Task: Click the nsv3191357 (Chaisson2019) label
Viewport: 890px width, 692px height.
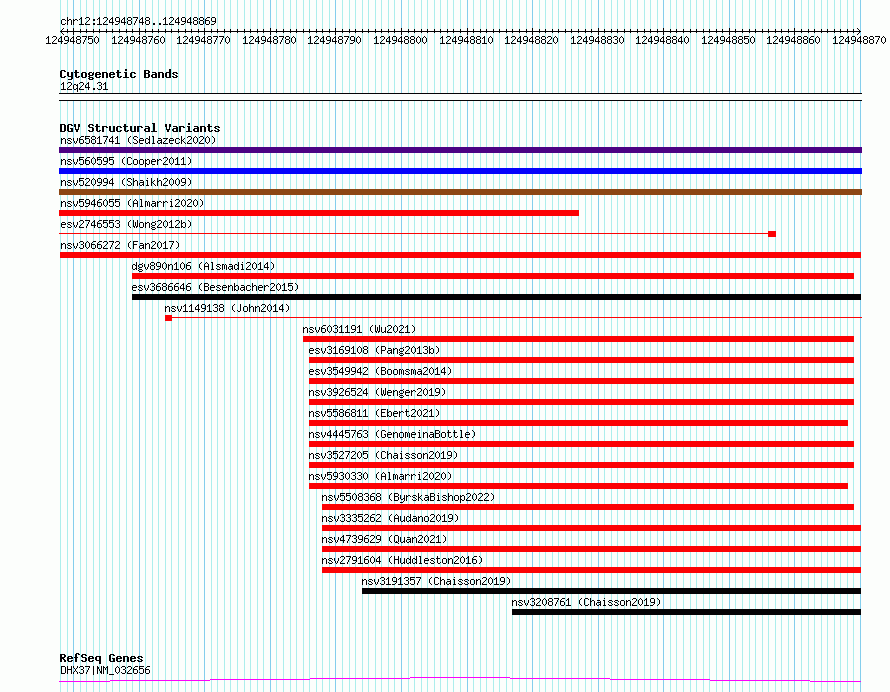Action: click(436, 581)
